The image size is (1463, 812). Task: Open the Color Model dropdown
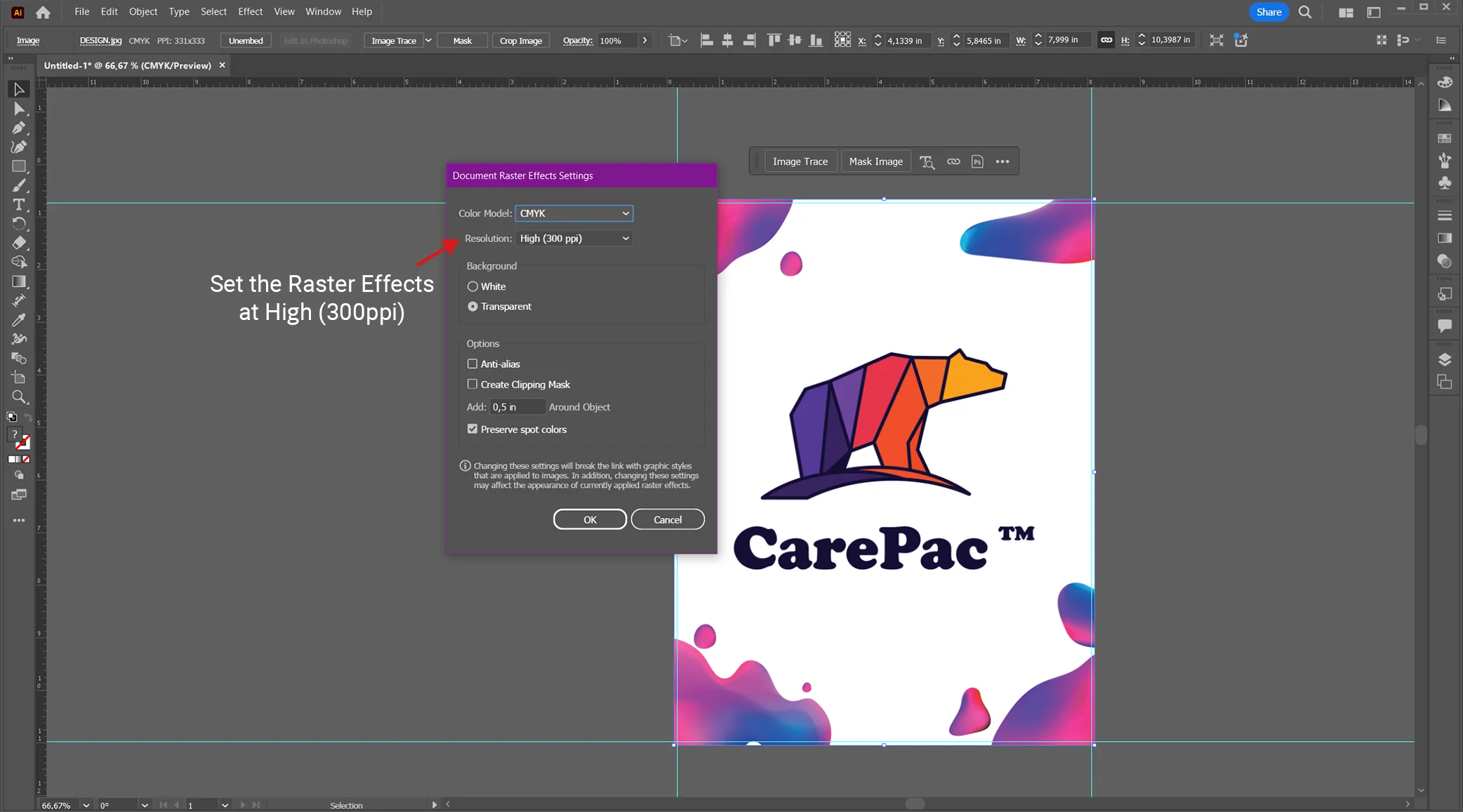coord(573,213)
